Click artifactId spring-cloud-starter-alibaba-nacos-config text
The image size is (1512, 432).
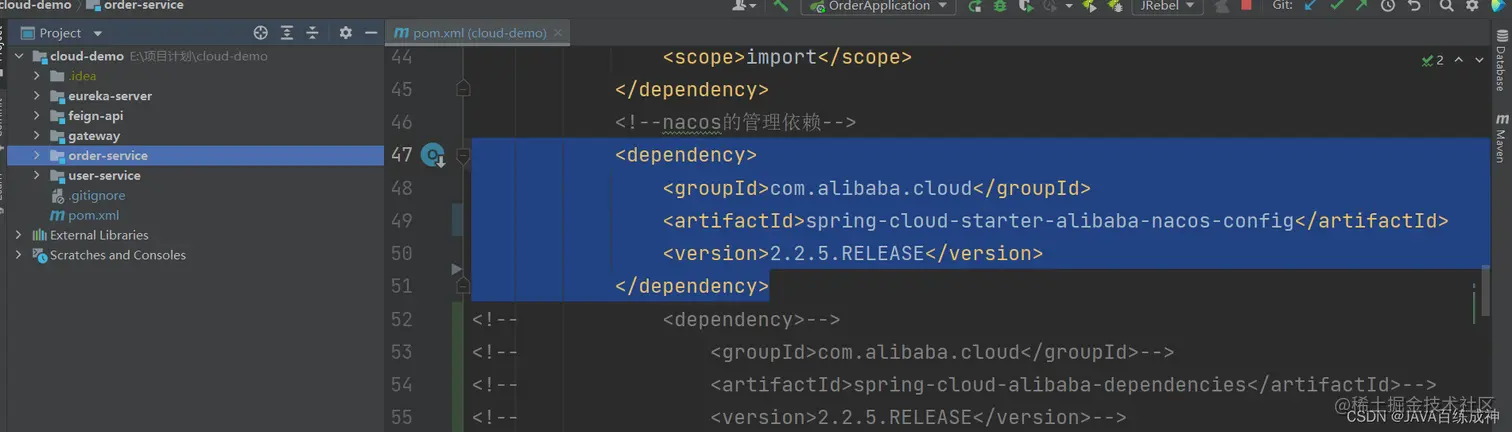coord(1050,220)
